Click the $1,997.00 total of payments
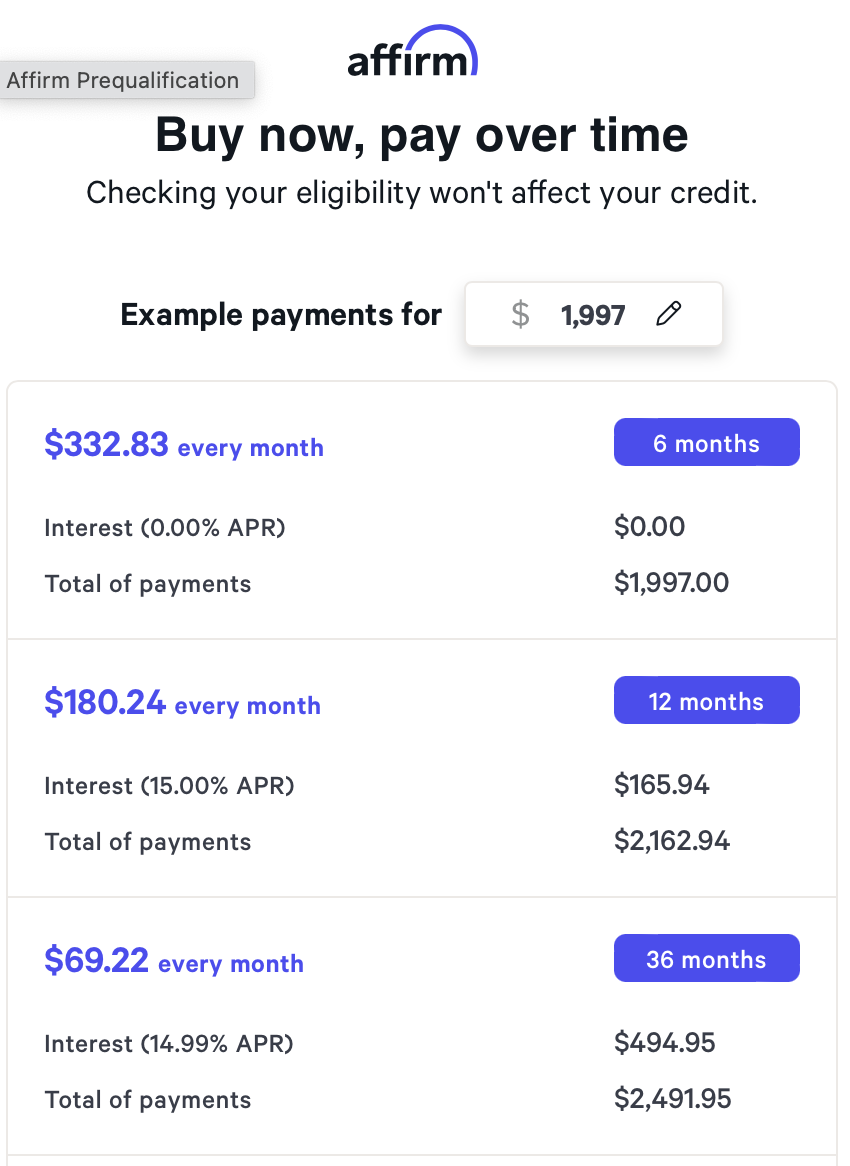 click(x=672, y=583)
